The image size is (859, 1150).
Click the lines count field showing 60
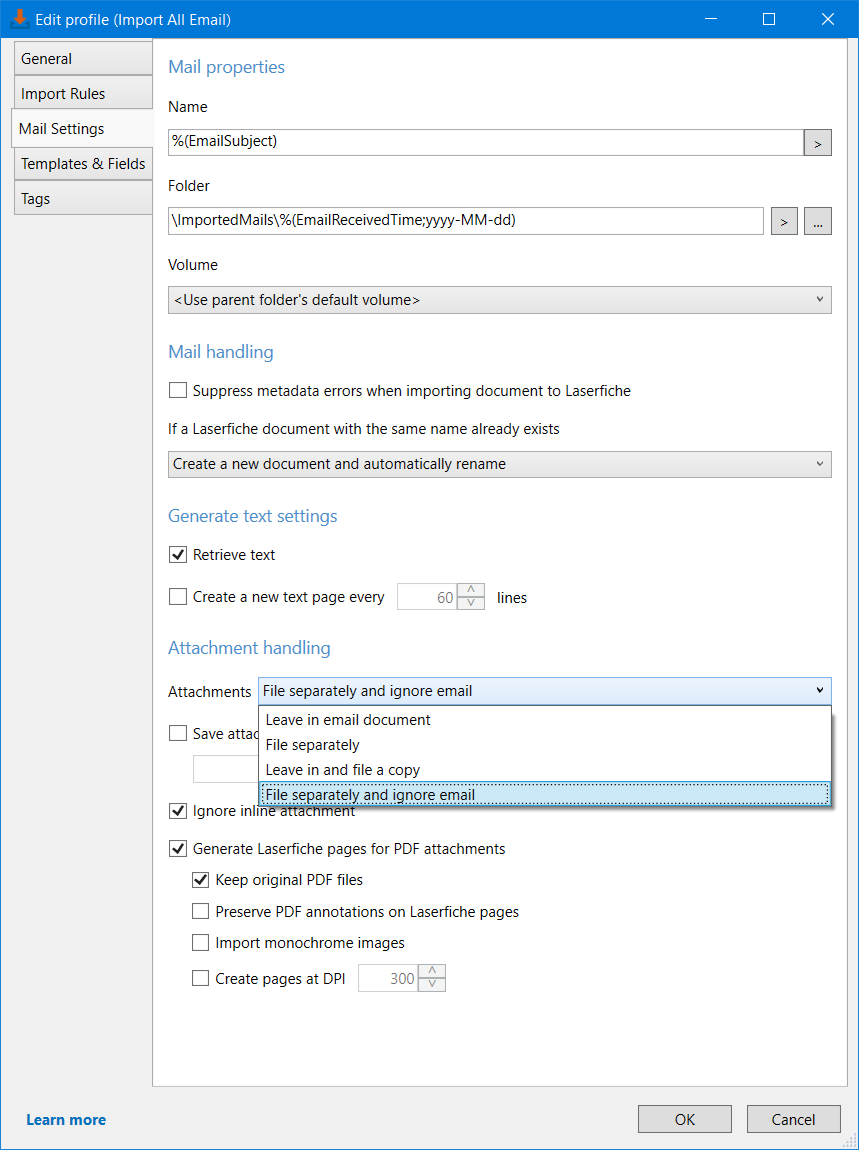pos(427,597)
